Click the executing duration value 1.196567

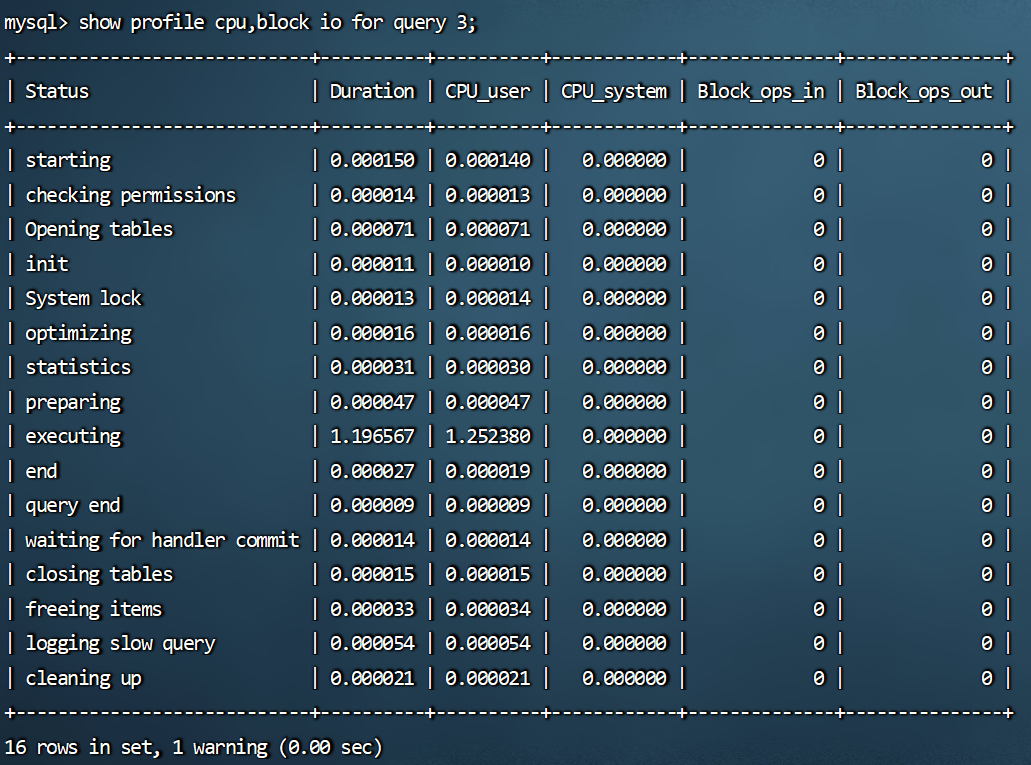pyautogui.click(x=372, y=436)
